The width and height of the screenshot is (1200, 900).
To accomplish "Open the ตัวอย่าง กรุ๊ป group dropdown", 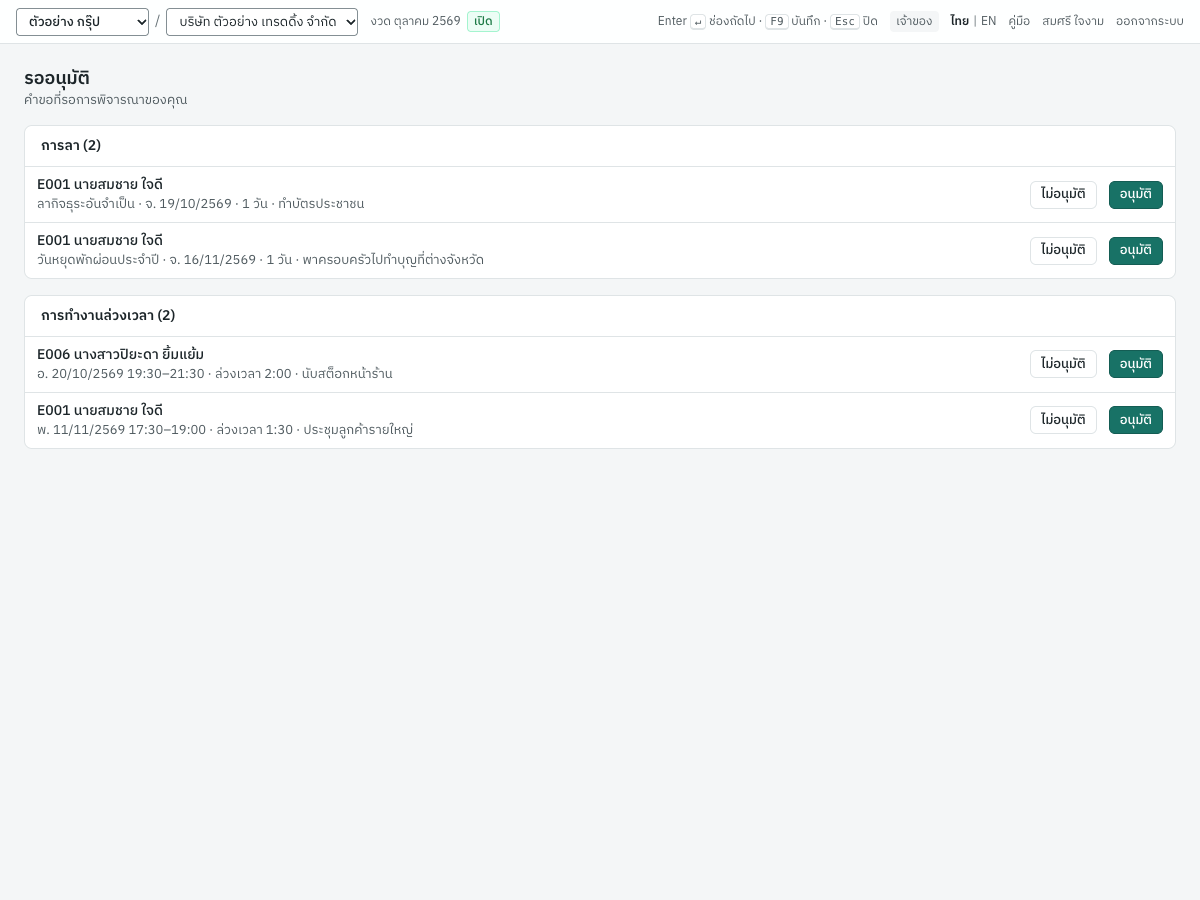I will 82,22.
